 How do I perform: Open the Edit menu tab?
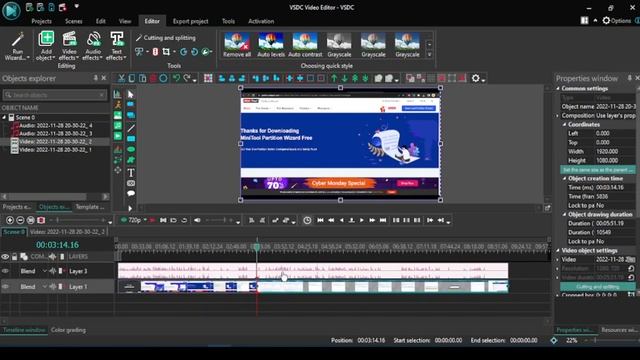[x=100, y=21]
